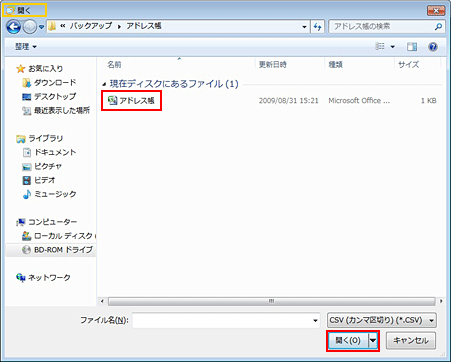Click the ミュージック note icon
451x362 pixels.
pos(27,194)
